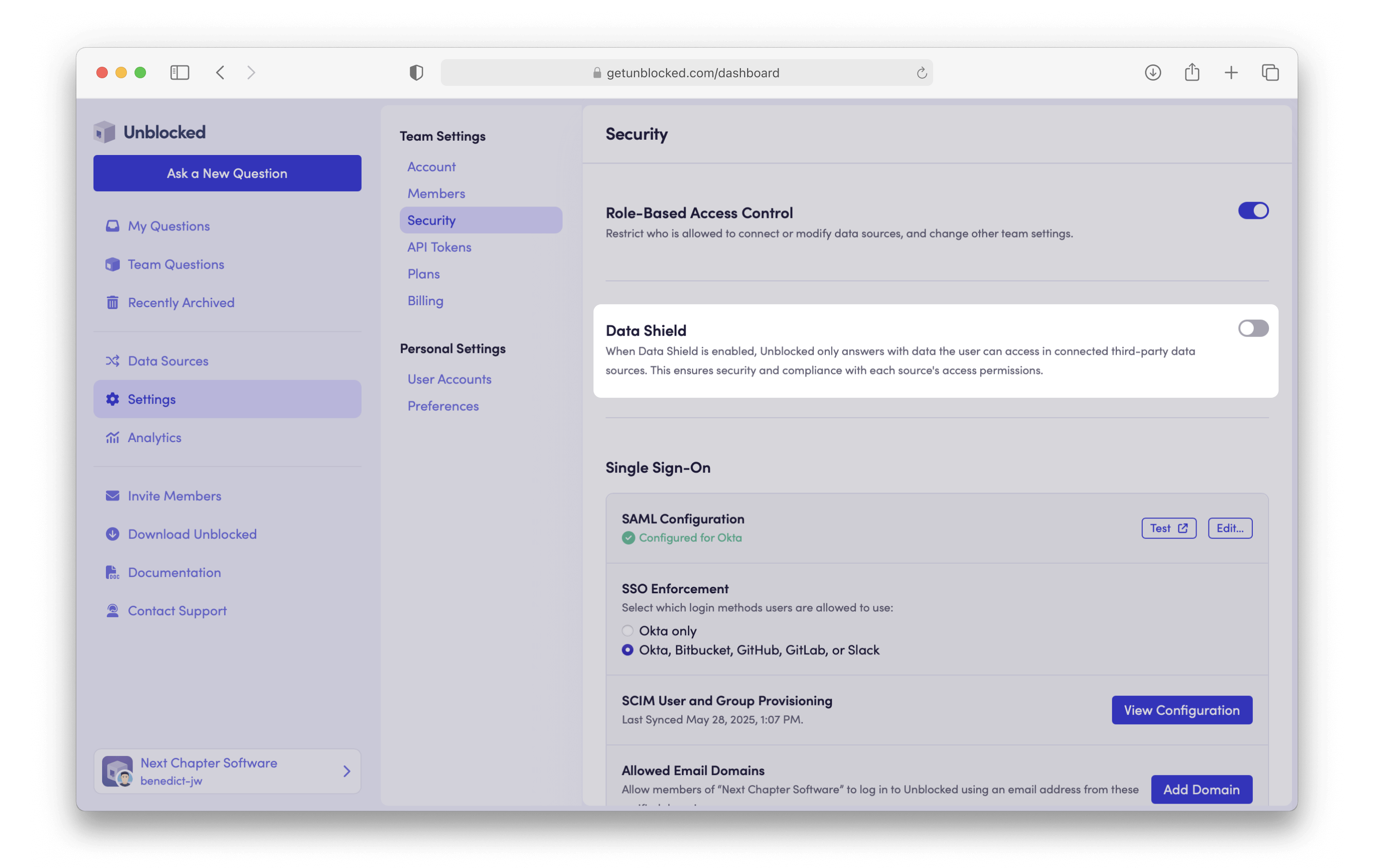The image size is (1374, 868).
Task: Open the Invite Members link
Action: (174, 496)
